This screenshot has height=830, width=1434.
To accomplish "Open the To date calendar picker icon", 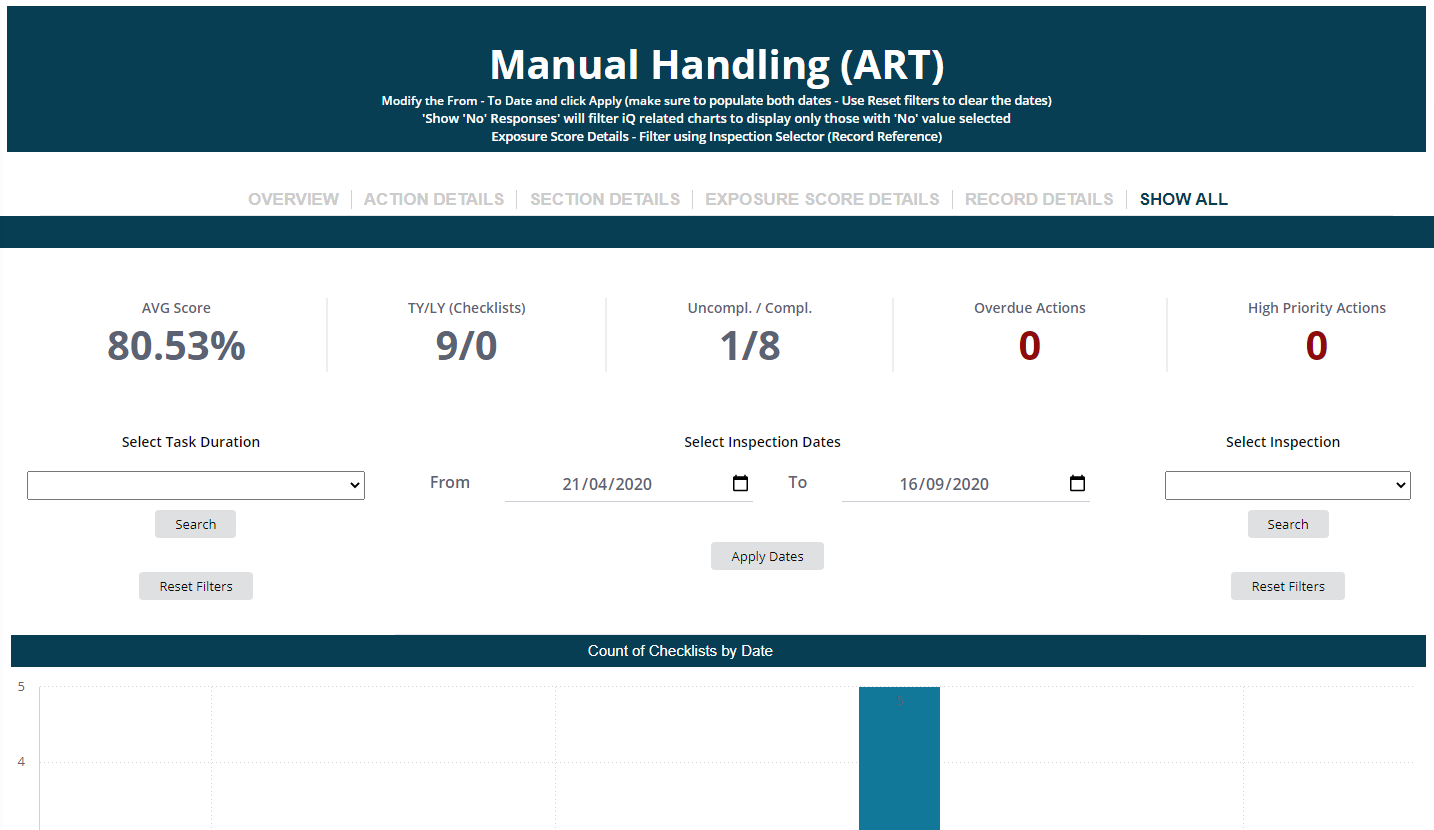I will [x=1077, y=484].
